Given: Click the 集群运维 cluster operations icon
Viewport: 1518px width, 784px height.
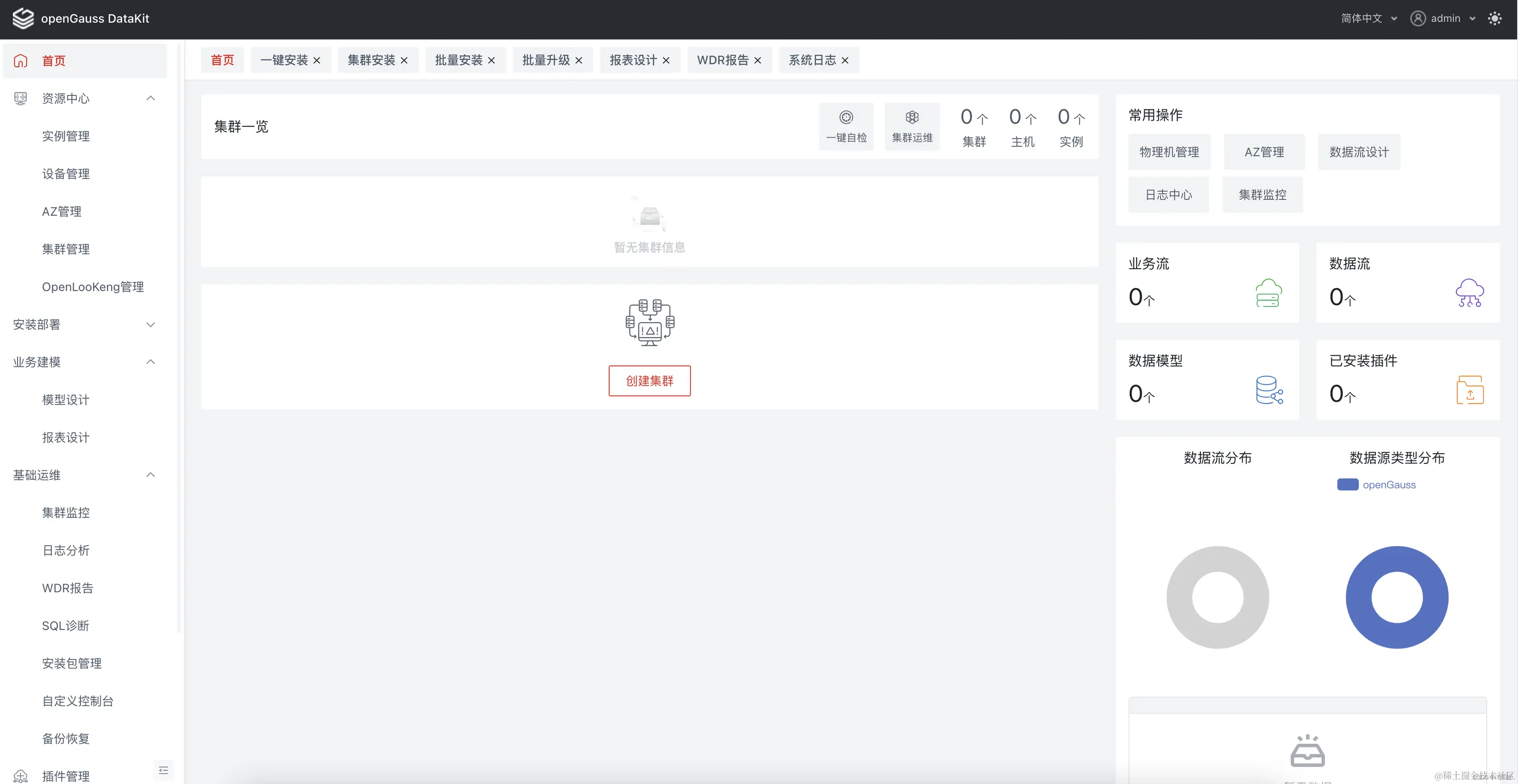Looking at the screenshot, I should [x=912, y=118].
